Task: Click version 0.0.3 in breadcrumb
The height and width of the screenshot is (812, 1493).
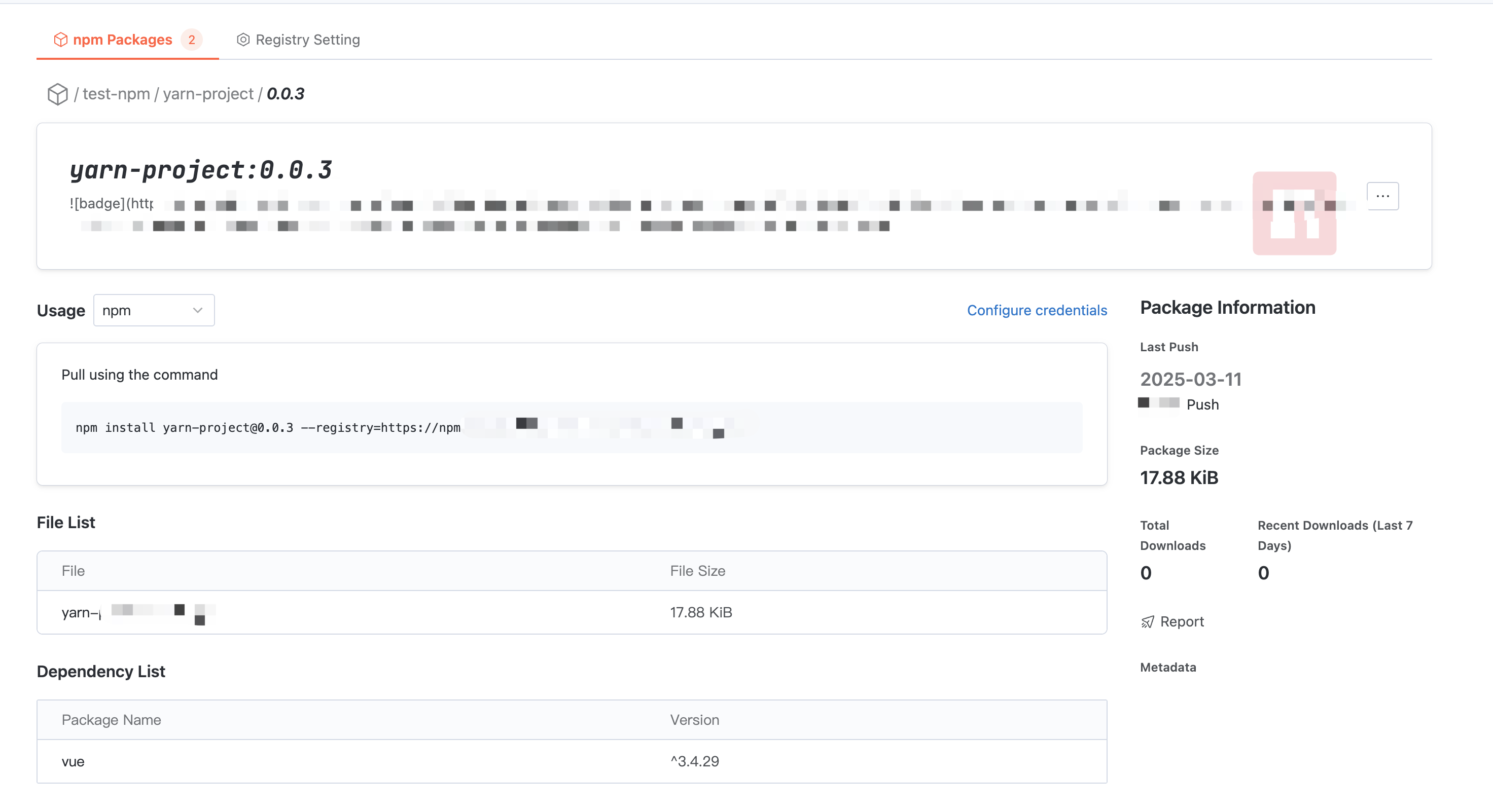Action: point(285,94)
